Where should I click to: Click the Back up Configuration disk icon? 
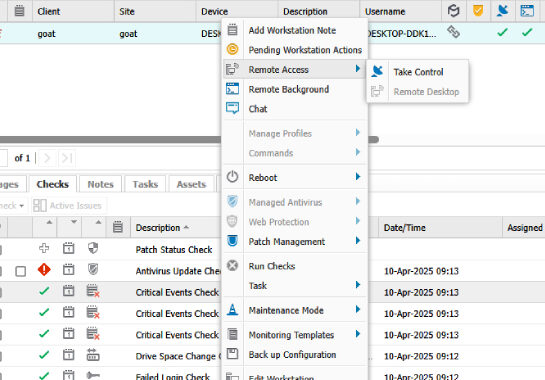coord(233,354)
